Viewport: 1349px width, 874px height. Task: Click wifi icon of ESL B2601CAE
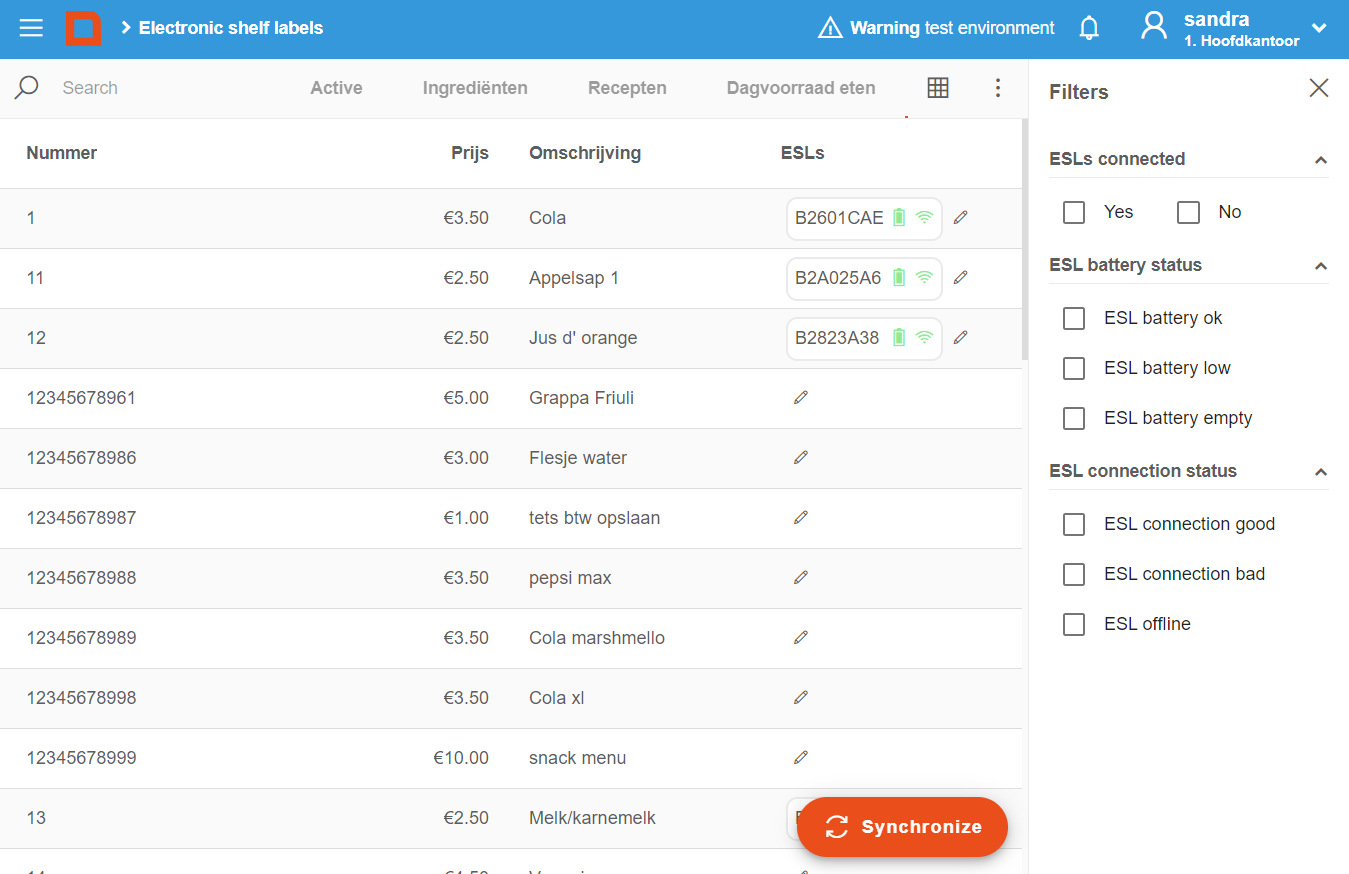click(x=925, y=217)
